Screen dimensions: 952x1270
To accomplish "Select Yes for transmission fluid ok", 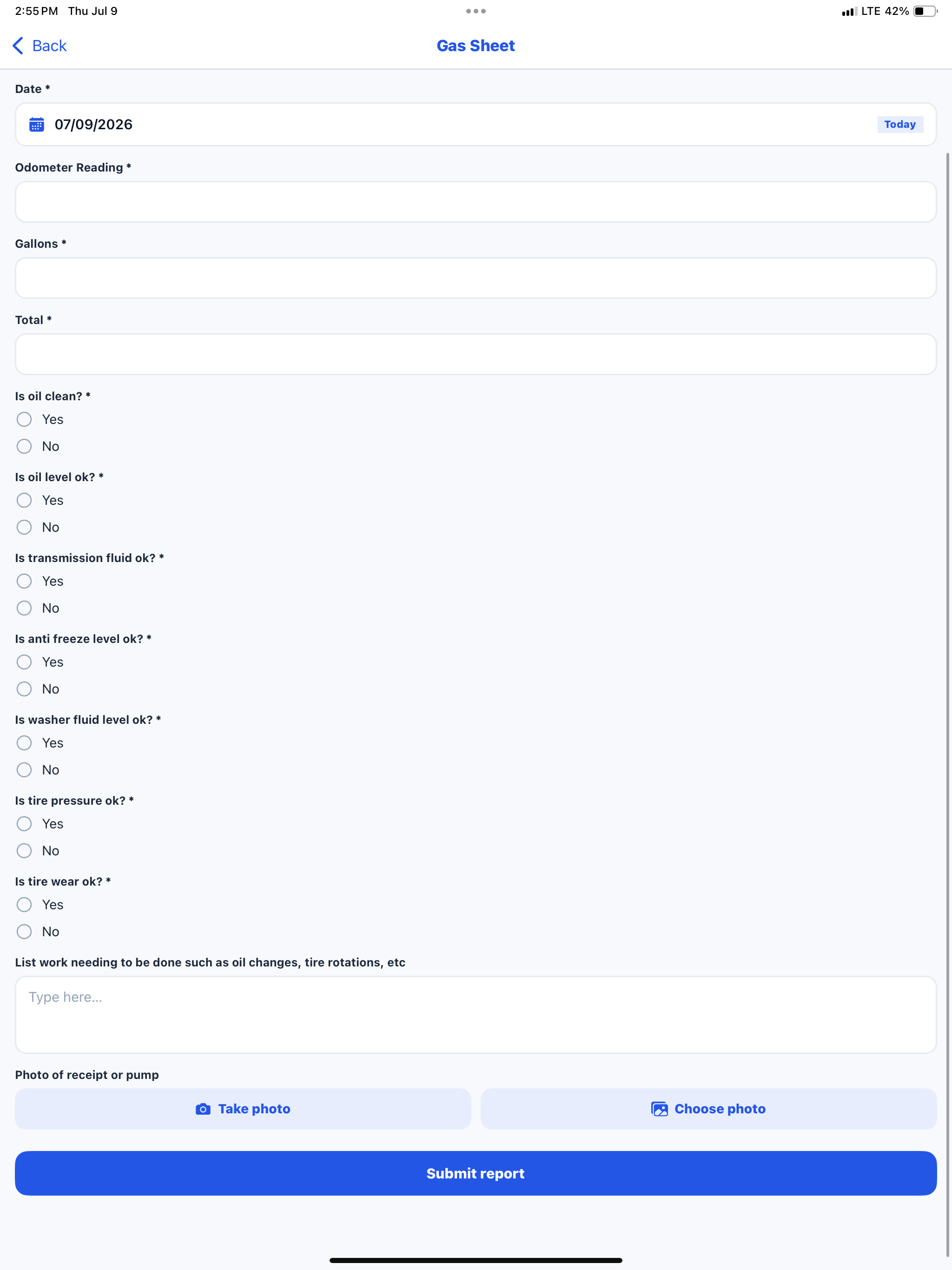I will pyautogui.click(x=24, y=582).
